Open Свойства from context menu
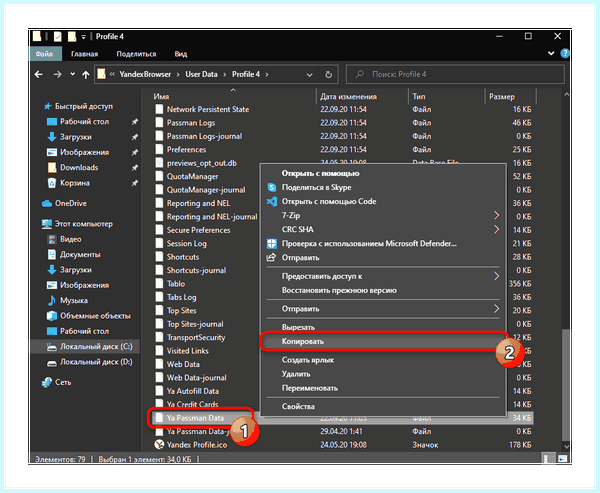This screenshot has width=600, height=493. (383, 406)
